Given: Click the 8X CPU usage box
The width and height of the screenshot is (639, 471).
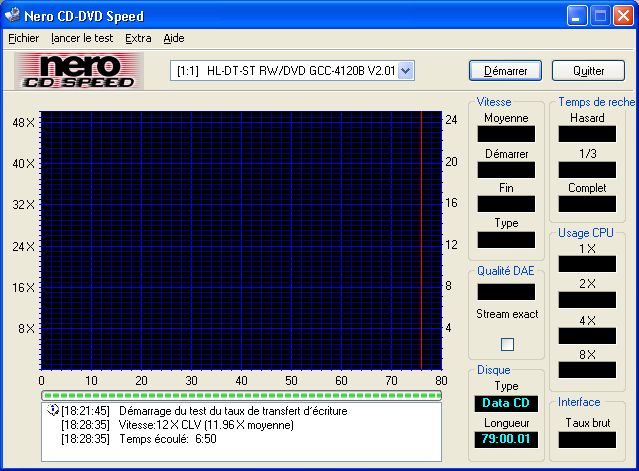Looking at the screenshot, I should coord(587,370).
